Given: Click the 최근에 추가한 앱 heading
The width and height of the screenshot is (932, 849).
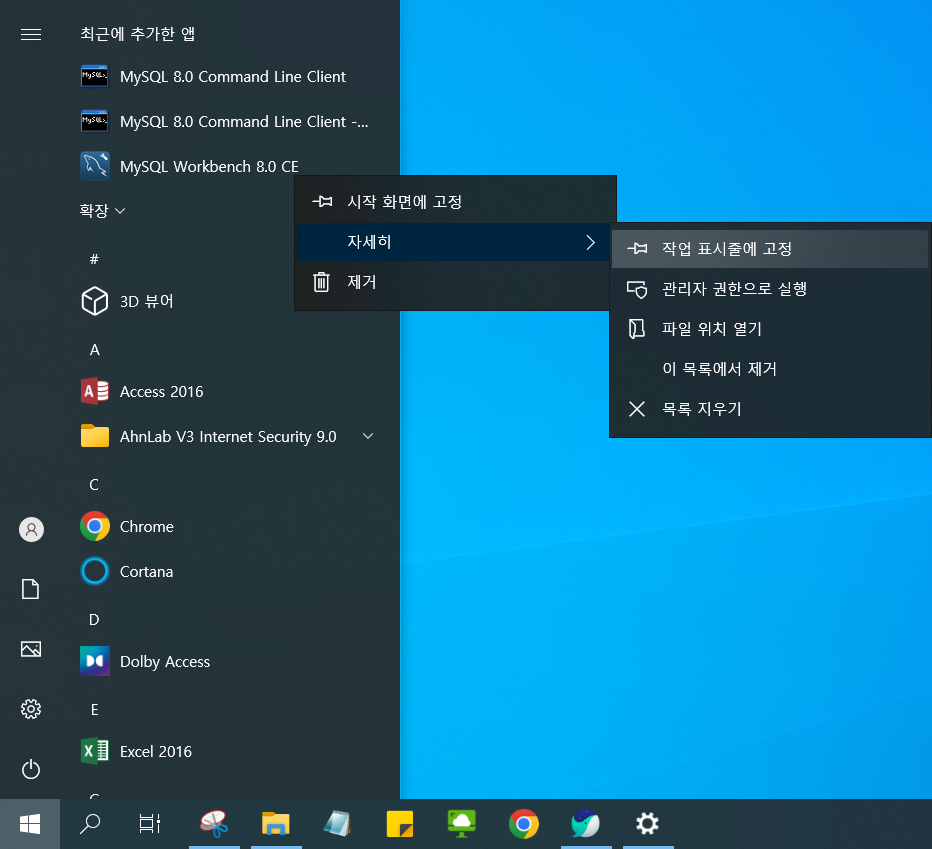Looking at the screenshot, I should pyautogui.click(x=137, y=34).
